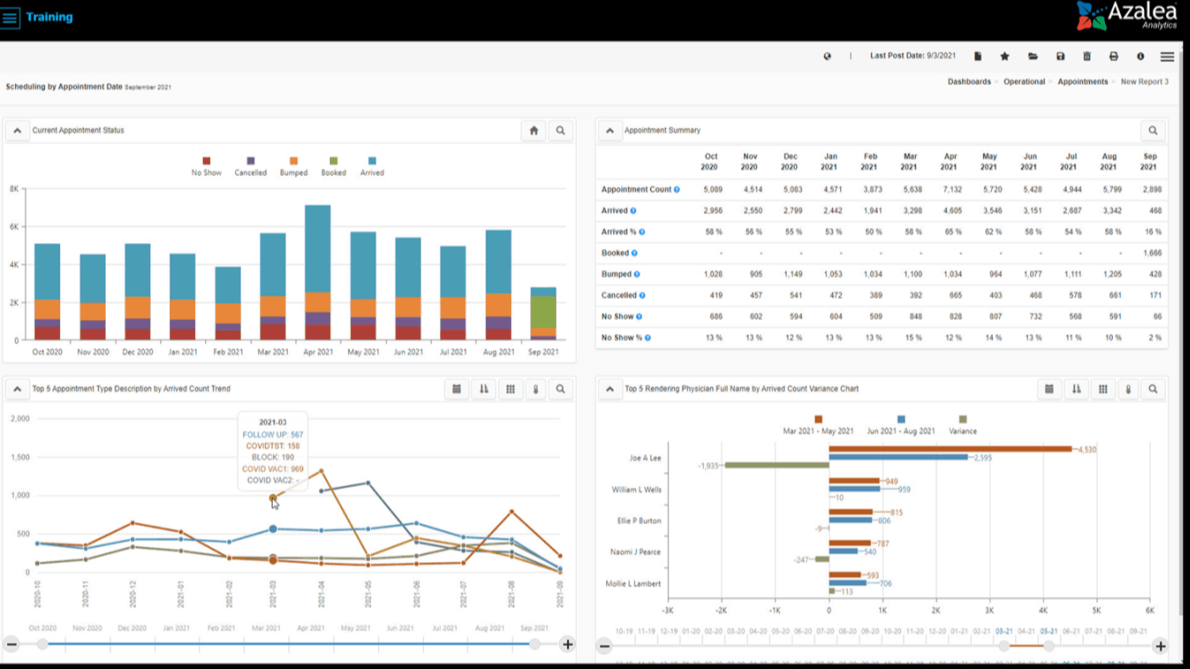Toggle the Variance series in physician chart legend
This screenshot has height=669, width=1190.
962,425
